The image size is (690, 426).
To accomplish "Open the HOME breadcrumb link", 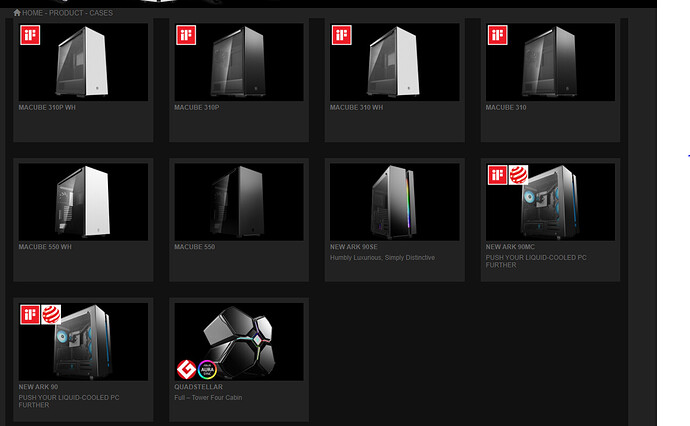I will tap(32, 13).
